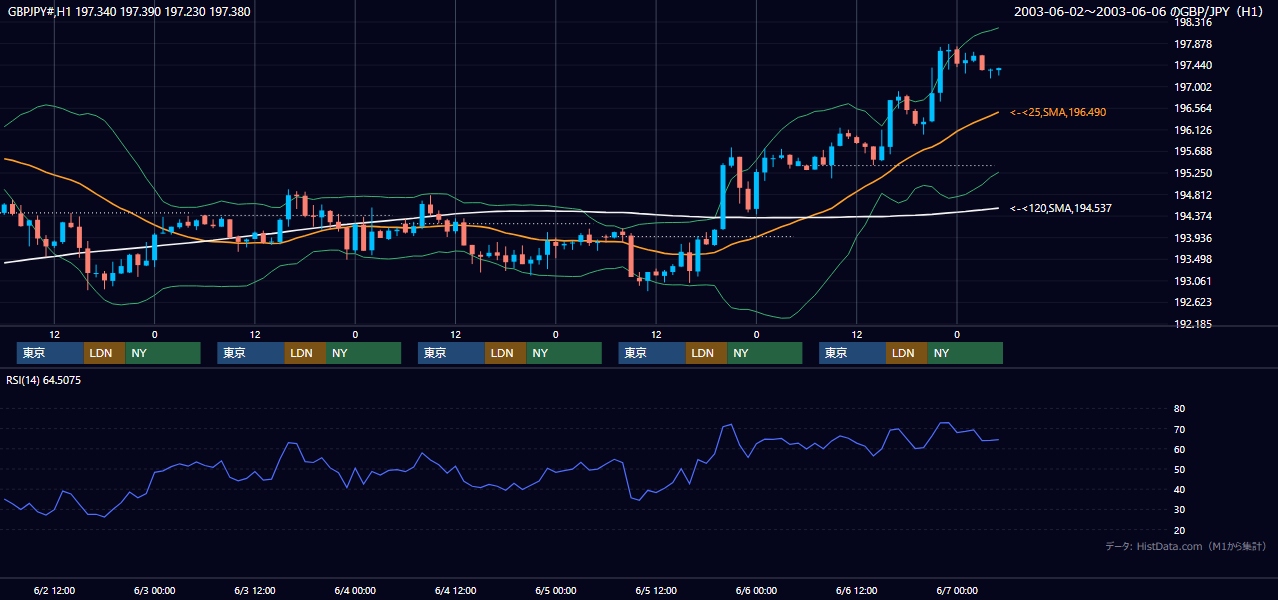This screenshot has height=600, width=1278.
Task: Click price axis label 198.316
Action: click(1193, 23)
